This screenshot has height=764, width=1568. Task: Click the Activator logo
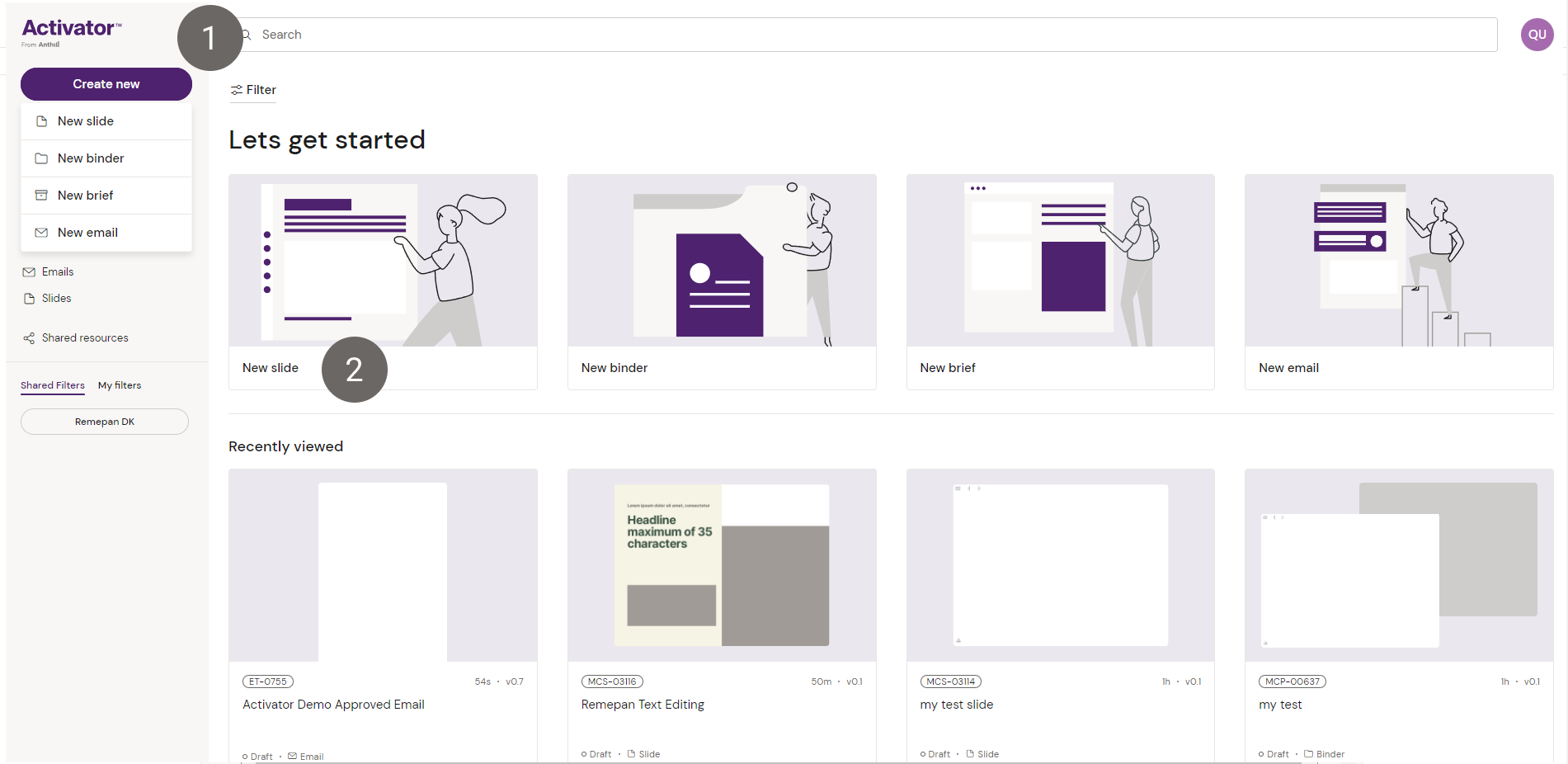pos(71,31)
